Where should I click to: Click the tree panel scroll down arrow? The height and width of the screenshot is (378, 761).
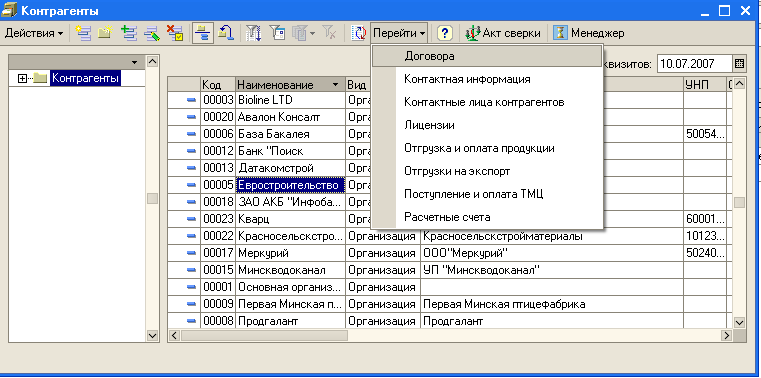point(152,335)
